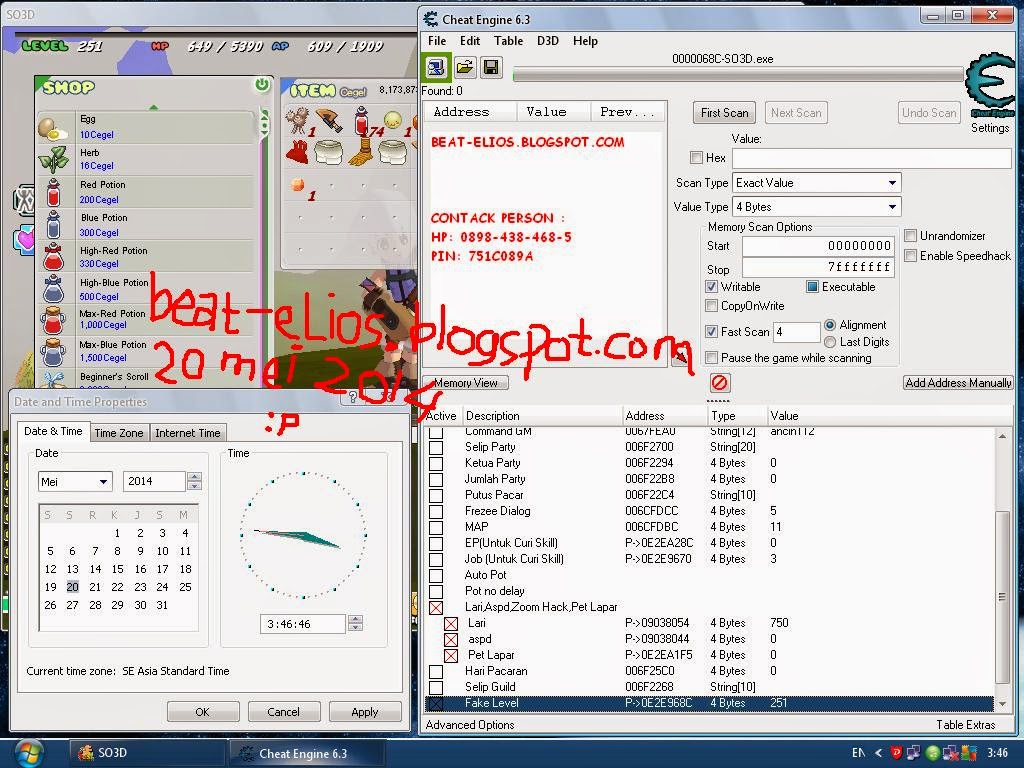Screen dimensions: 1024x768
Task: Open Table Extras
Action: 965,725
